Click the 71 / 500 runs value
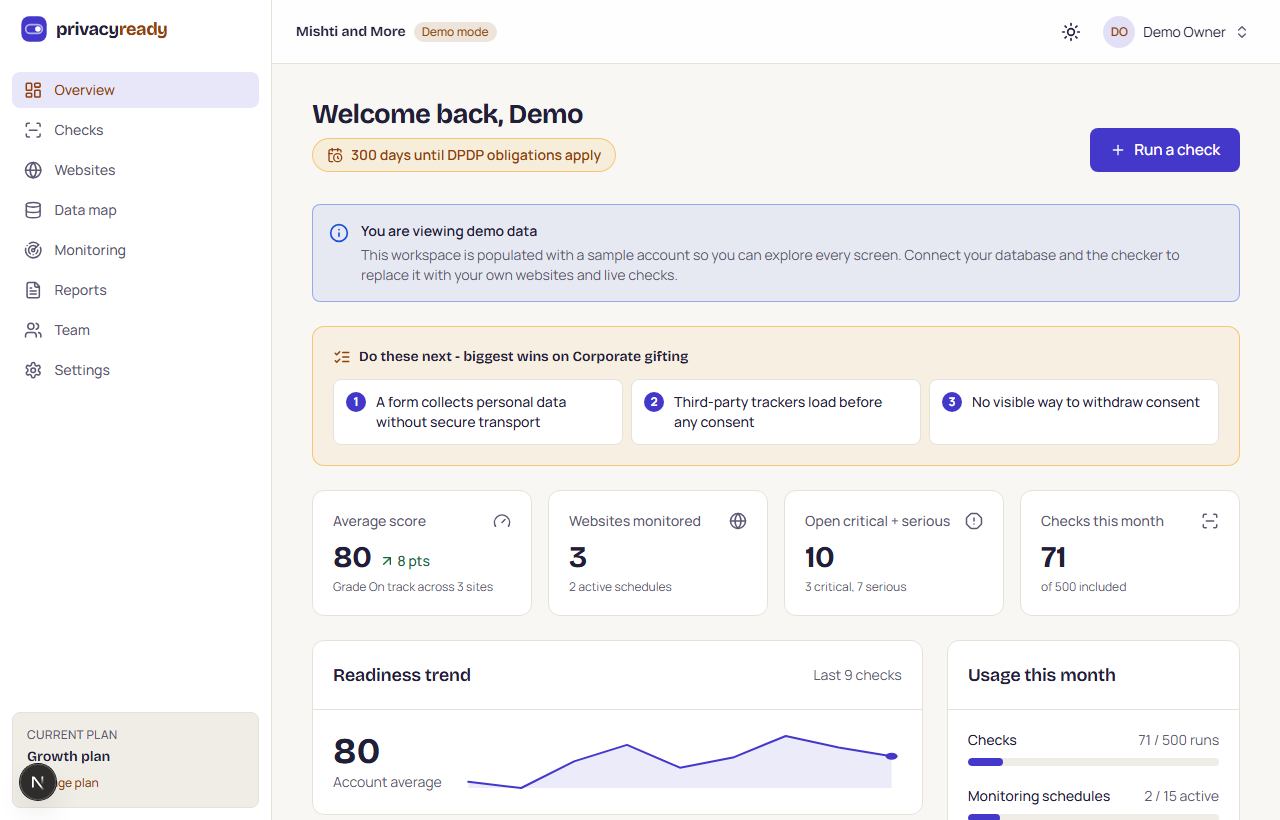The image size is (1280, 820). tap(1178, 740)
